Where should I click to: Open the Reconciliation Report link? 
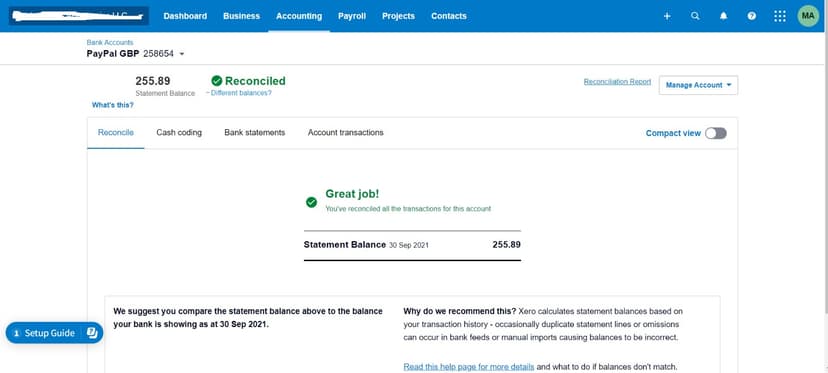(617, 82)
